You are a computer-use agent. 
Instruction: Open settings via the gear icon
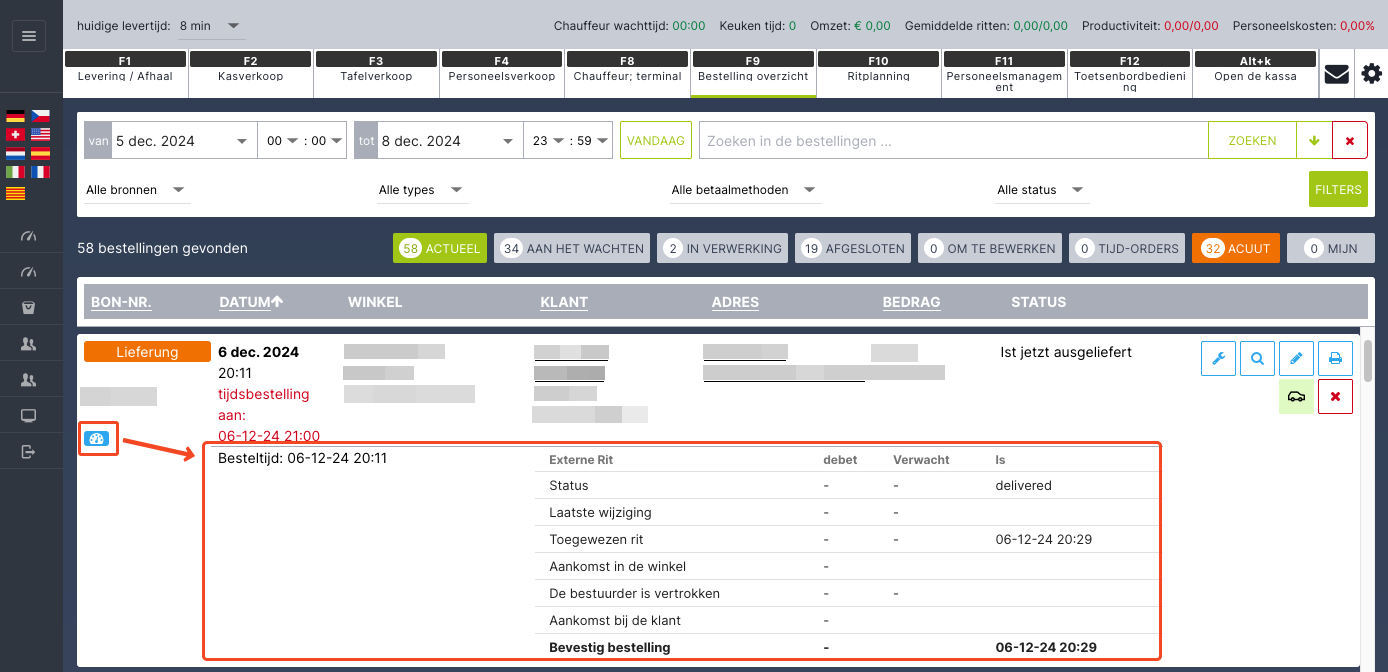[1371, 74]
